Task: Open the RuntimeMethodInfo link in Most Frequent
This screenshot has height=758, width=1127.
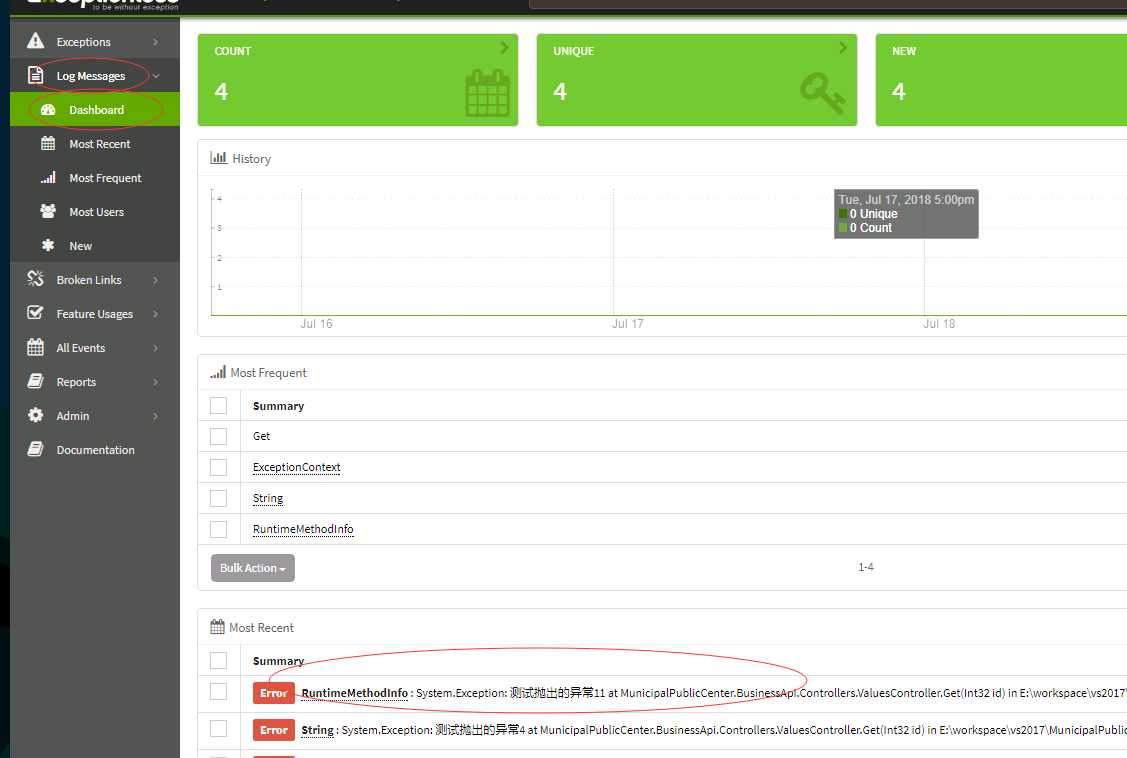Action: (303, 529)
